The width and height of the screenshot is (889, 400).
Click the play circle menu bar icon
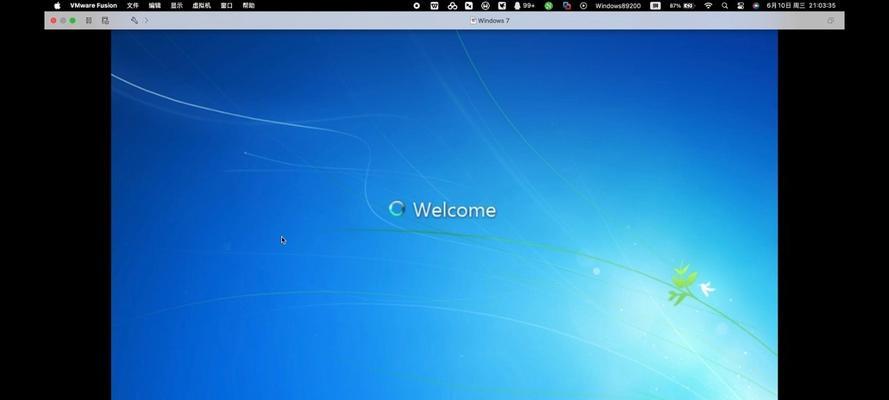click(583, 6)
